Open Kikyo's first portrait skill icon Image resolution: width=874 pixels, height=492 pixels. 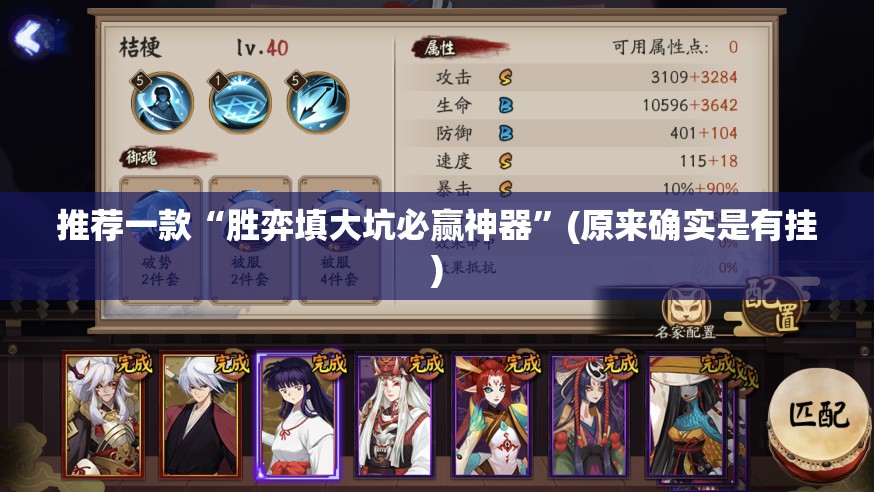pyautogui.click(x=162, y=103)
